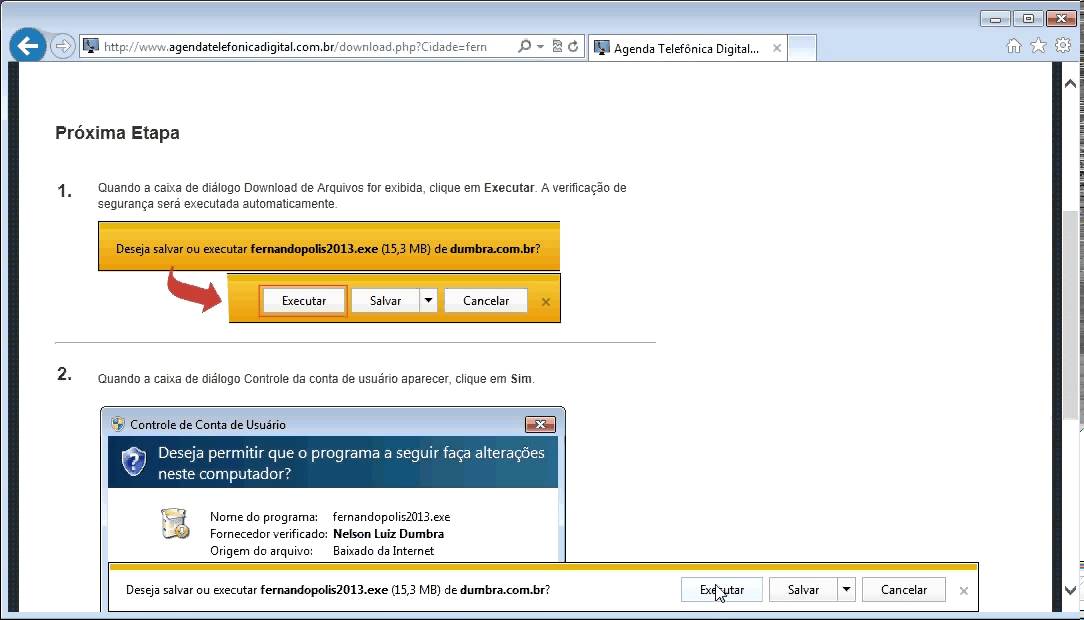Select the Agenda Telefônica Digital tab
The width and height of the screenshot is (1084, 620).
pyautogui.click(x=687, y=48)
